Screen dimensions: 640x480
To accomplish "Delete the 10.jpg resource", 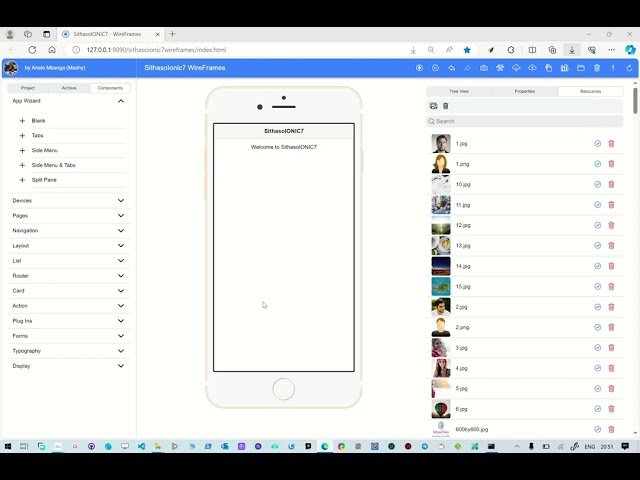I will pyautogui.click(x=611, y=184).
